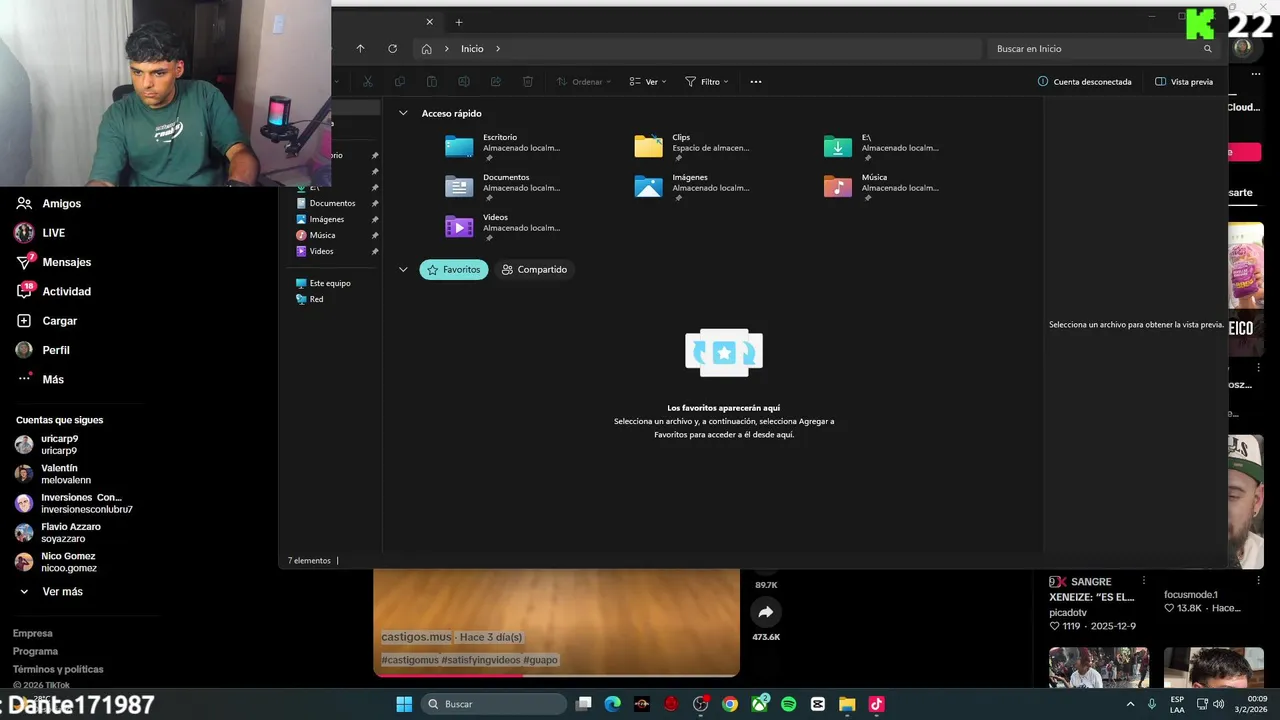Image resolution: width=1280 pixels, height=720 pixels.
Task: Select Red in navigation pane
Action: pos(316,299)
